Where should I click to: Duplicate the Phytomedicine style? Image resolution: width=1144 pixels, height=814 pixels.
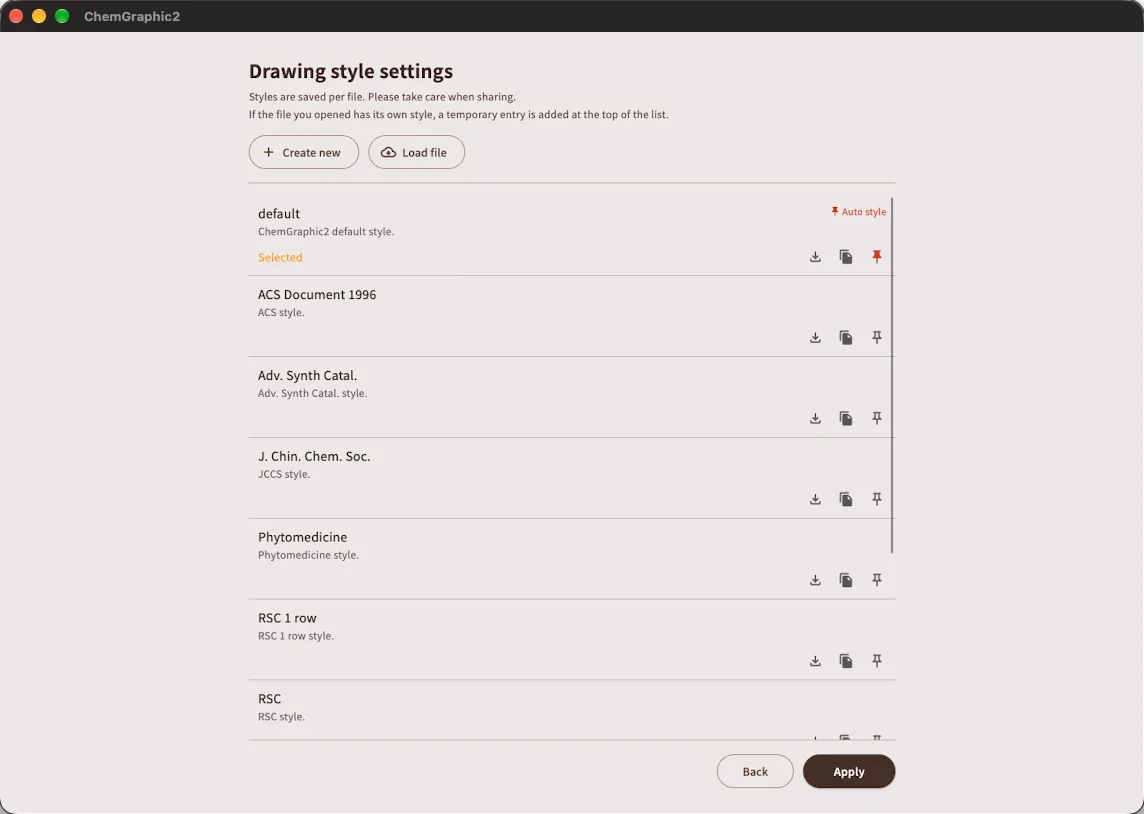click(846, 581)
